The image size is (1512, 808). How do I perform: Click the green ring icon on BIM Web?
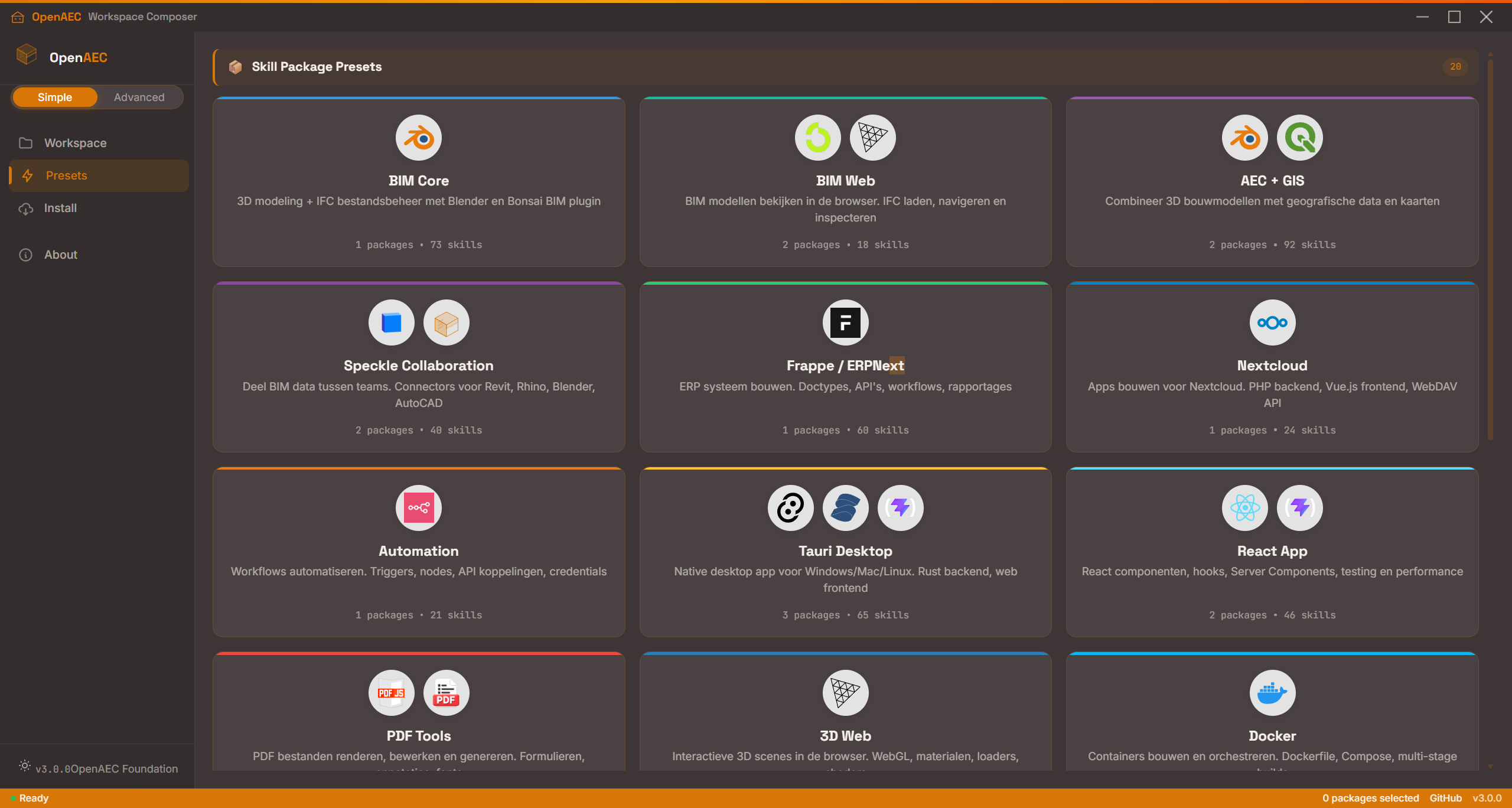point(818,138)
